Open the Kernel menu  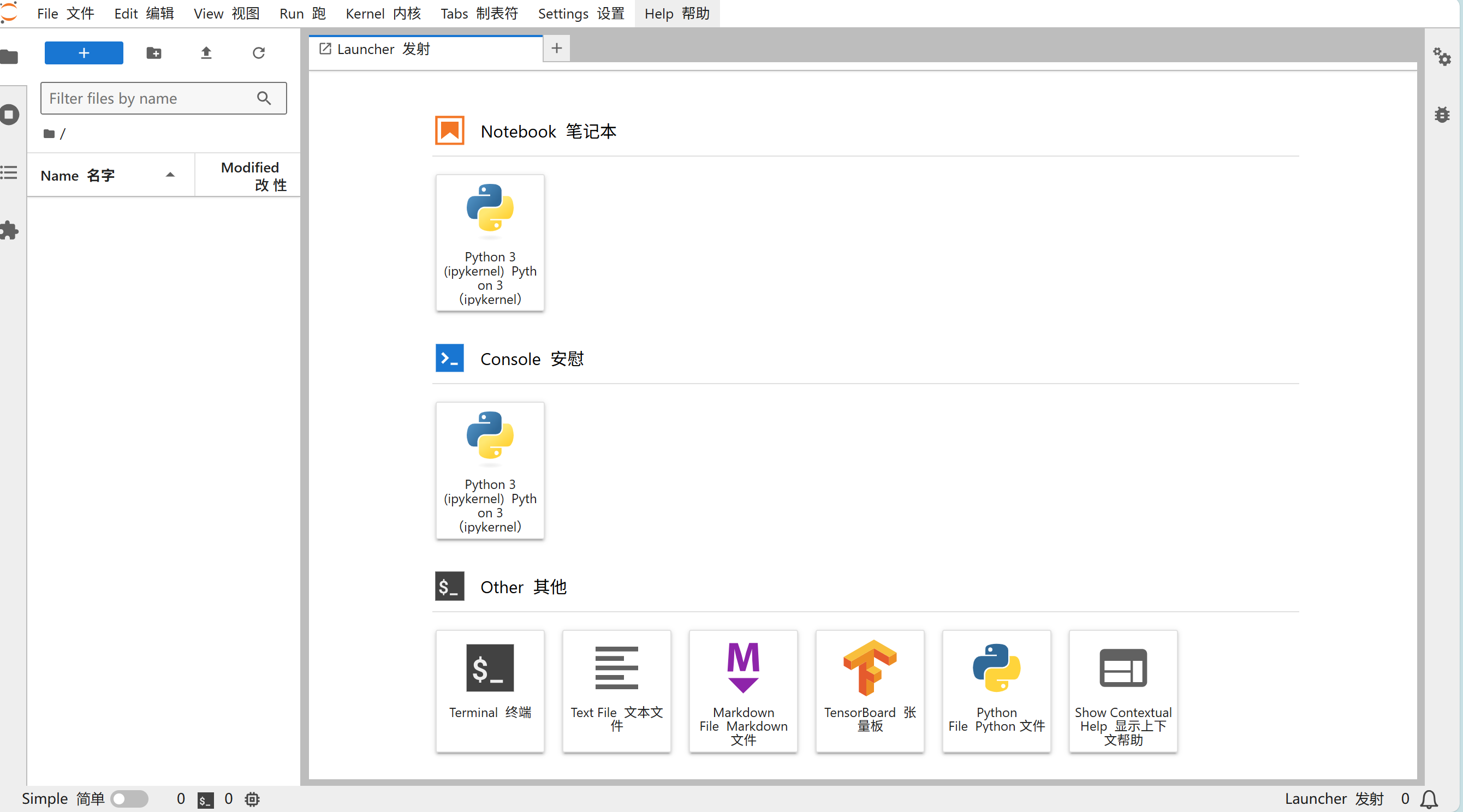[x=383, y=14]
